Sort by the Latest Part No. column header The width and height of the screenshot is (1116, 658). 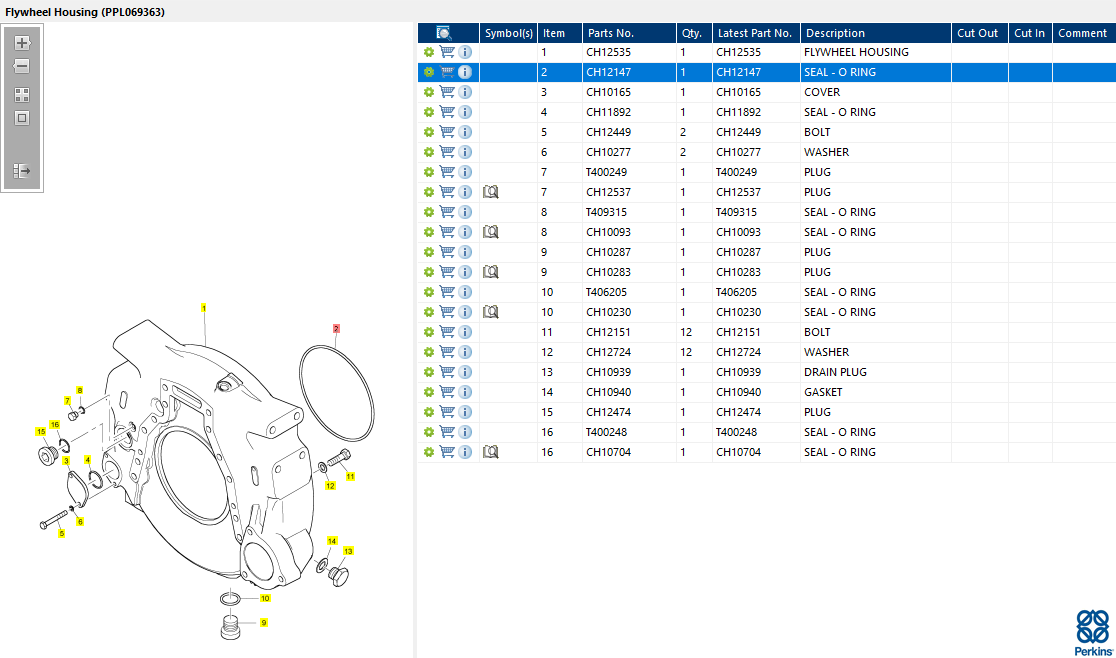pos(756,33)
